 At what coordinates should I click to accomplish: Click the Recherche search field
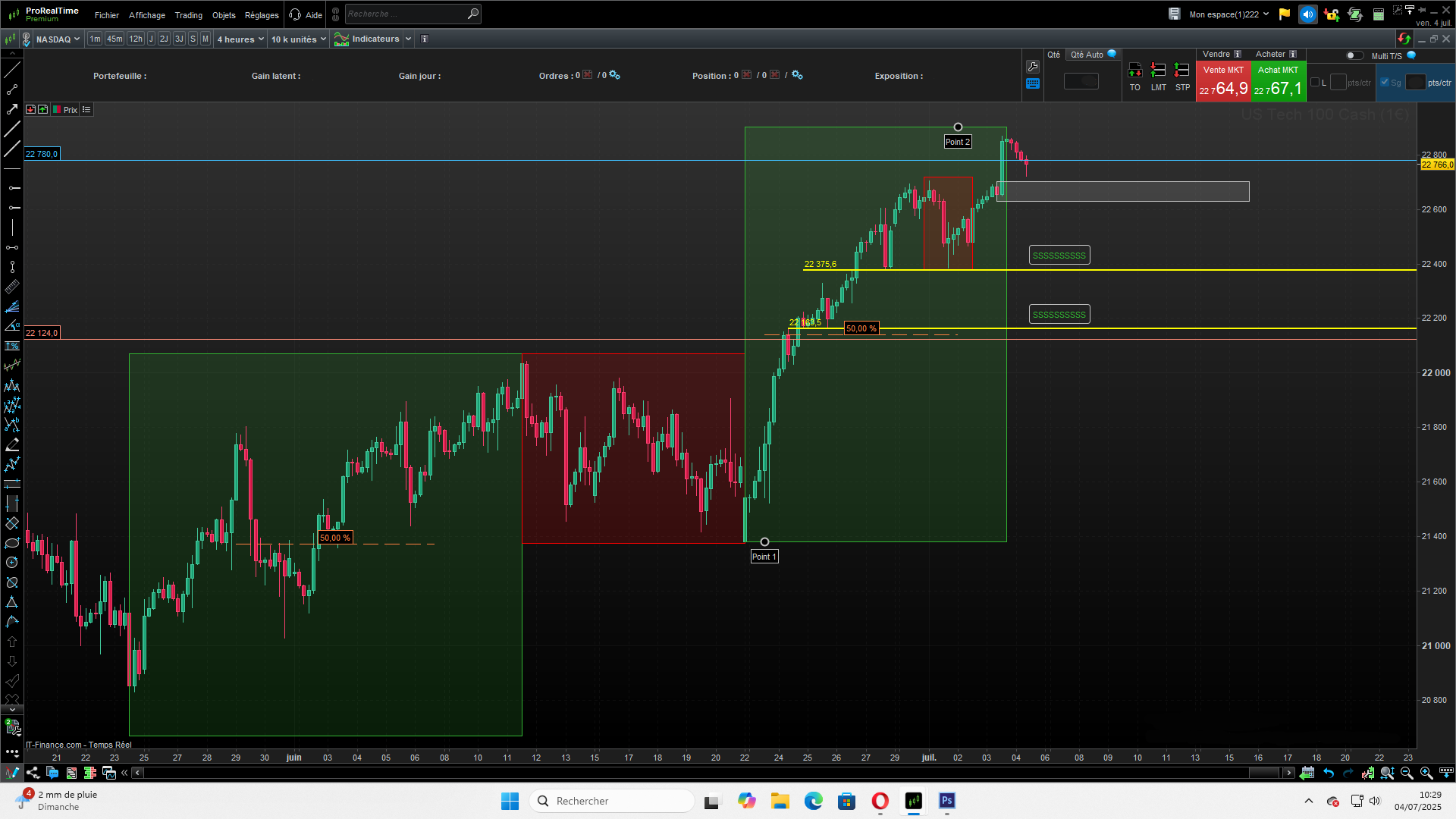pos(406,14)
